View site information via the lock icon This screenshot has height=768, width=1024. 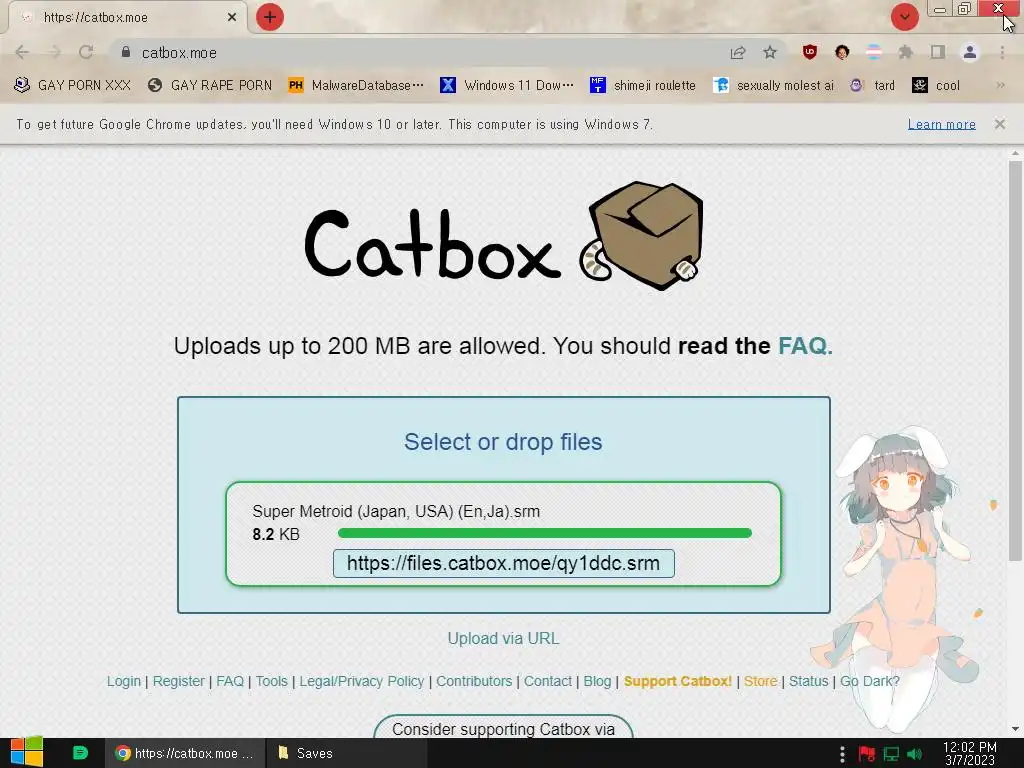[x=126, y=52]
